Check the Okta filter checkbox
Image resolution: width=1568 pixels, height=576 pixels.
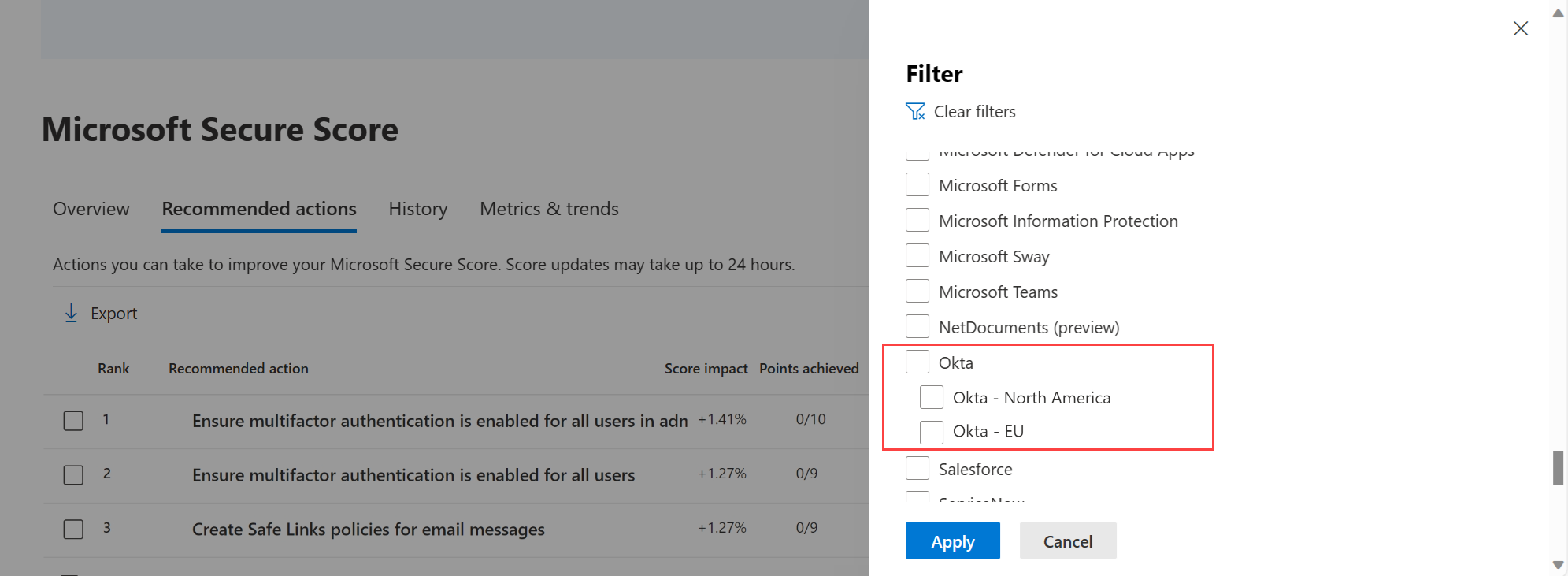point(917,362)
